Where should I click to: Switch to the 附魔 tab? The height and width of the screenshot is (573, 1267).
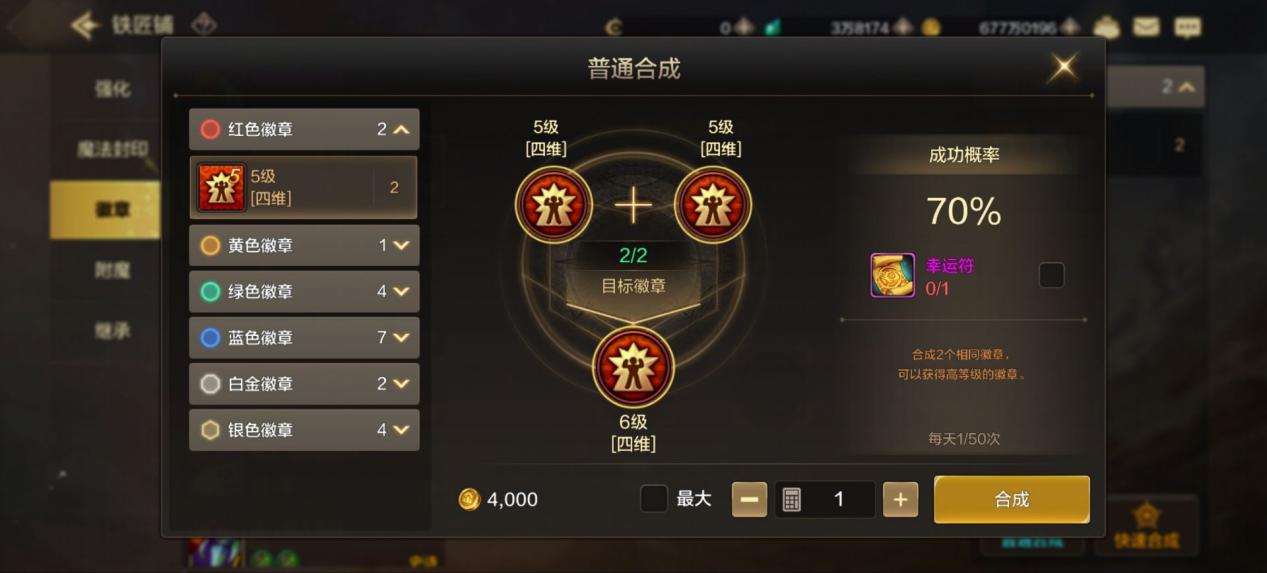point(112,269)
